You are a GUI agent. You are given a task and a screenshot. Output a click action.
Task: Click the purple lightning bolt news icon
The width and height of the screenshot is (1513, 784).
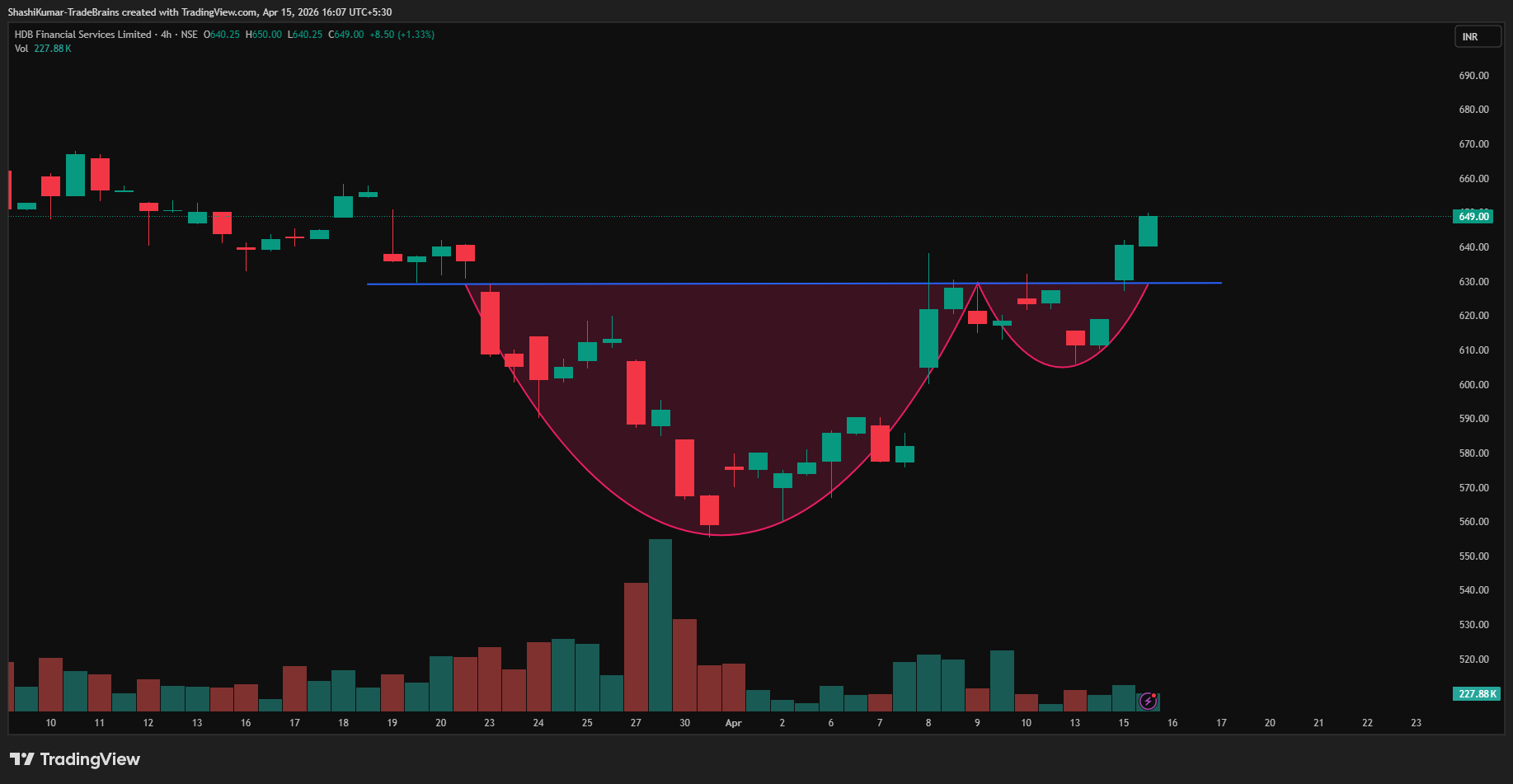(x=1148, y=702)
